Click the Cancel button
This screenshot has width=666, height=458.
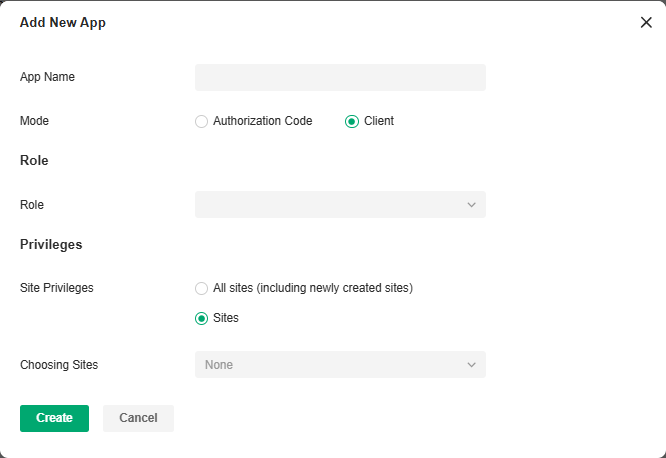pyautogui.click(x=138, y=418)
